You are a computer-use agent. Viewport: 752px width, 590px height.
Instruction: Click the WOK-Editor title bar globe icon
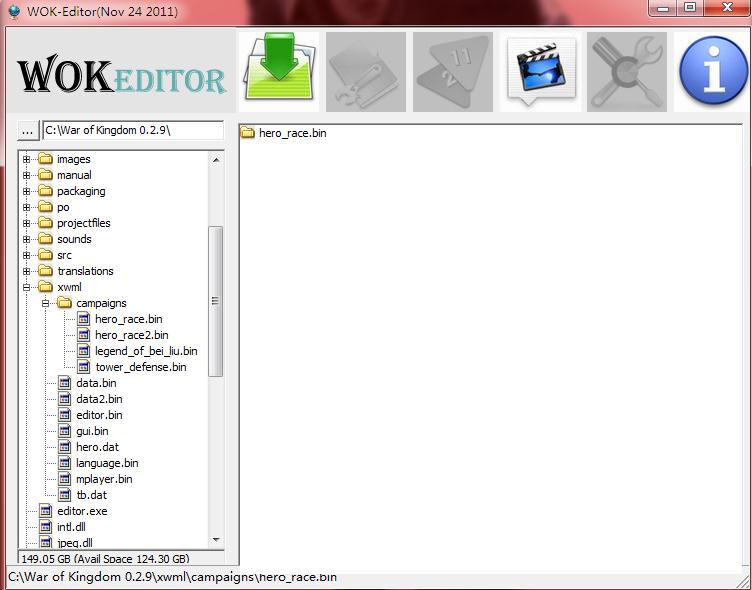14,11
